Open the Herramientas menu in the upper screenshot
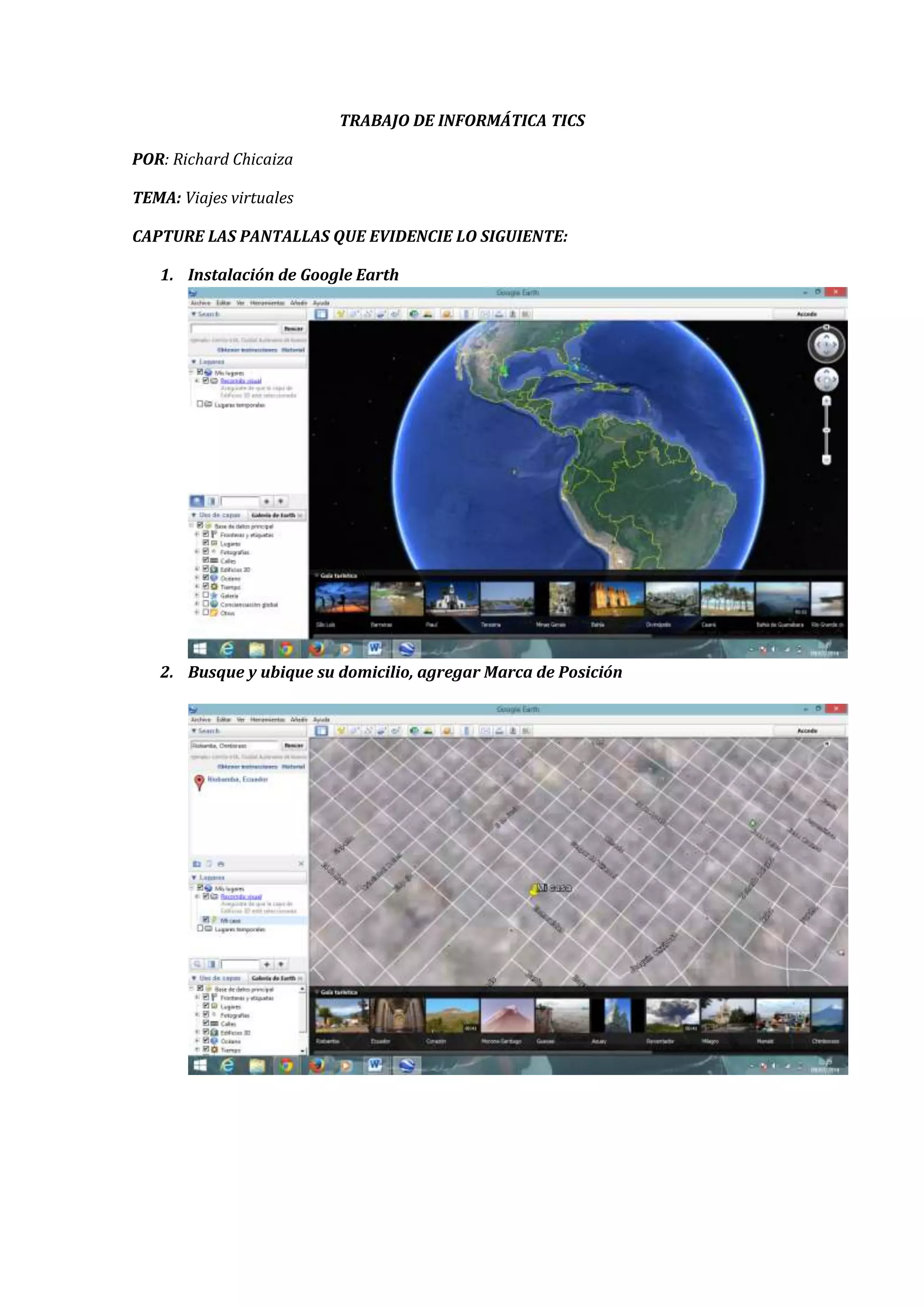Screen dimensions: 924x1307 (267, 303)
